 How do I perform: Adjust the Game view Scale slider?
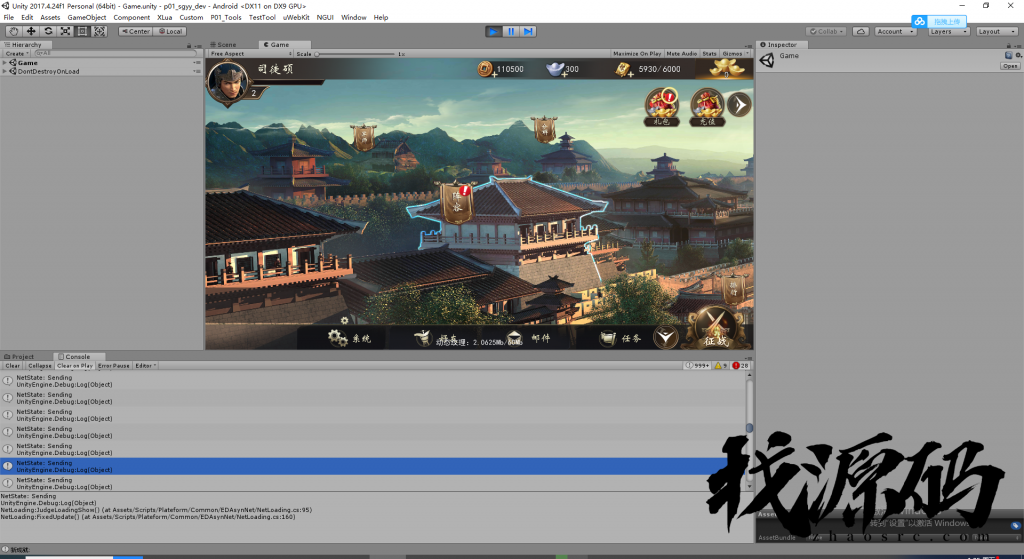pos(355,54)
